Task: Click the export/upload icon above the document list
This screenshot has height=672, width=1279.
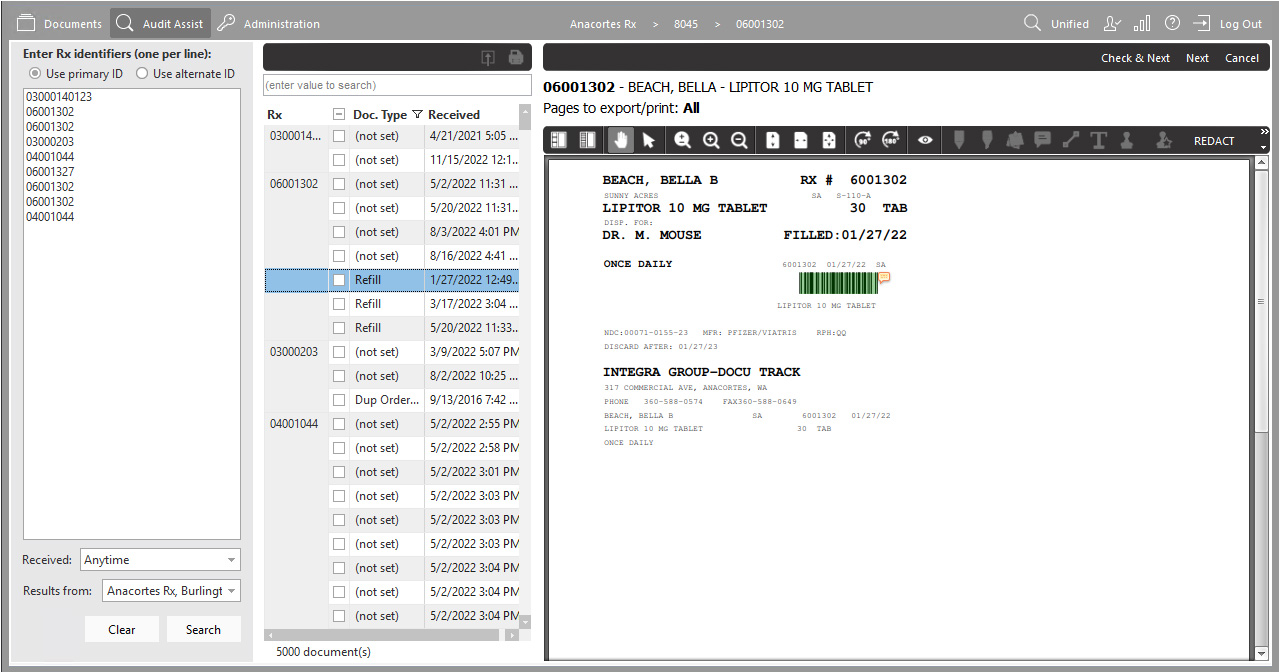Action: click(x=488, y=57)
